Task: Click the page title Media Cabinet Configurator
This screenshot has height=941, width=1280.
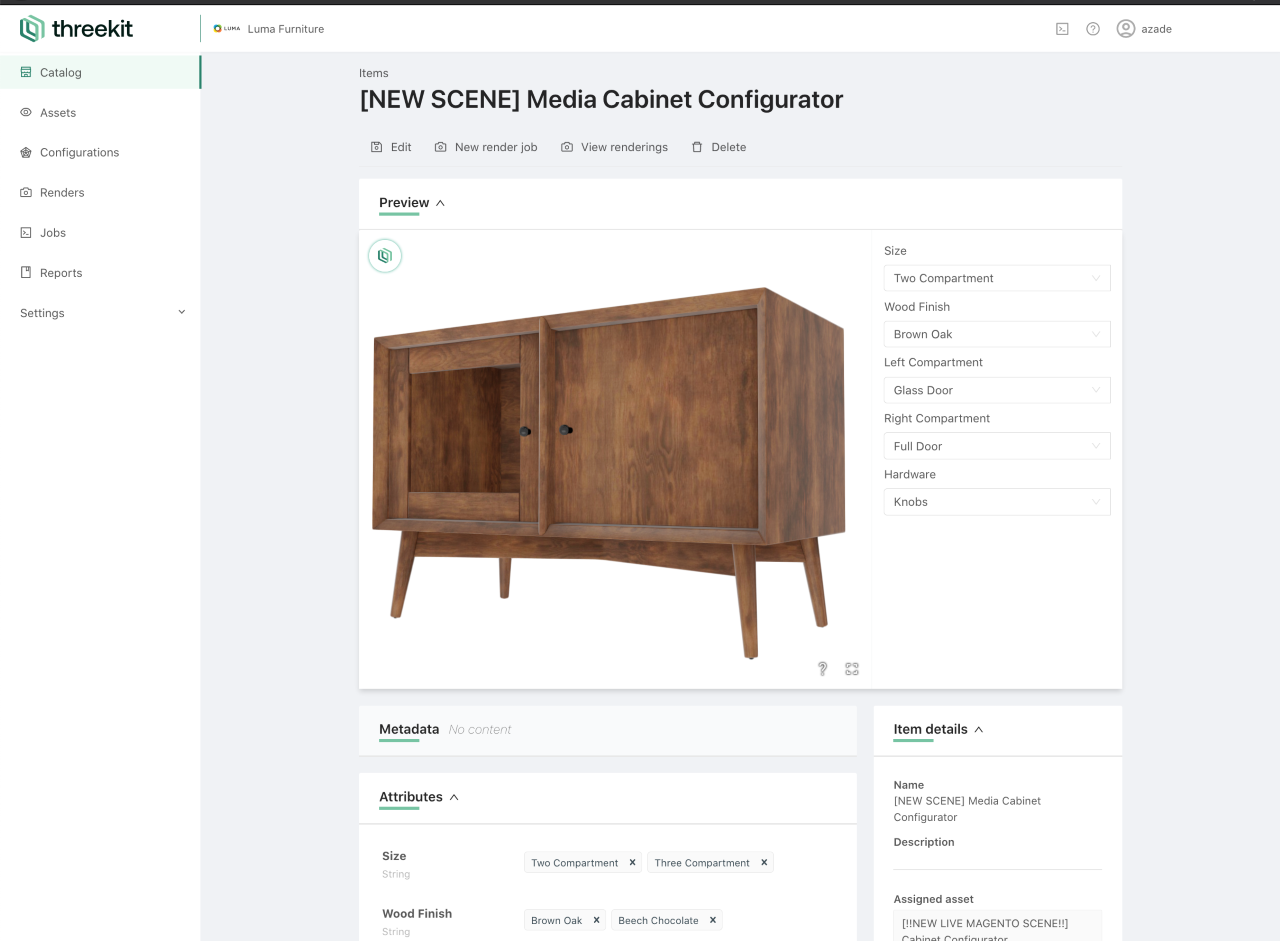Action: pyautogui.click(x=601, y=99)
